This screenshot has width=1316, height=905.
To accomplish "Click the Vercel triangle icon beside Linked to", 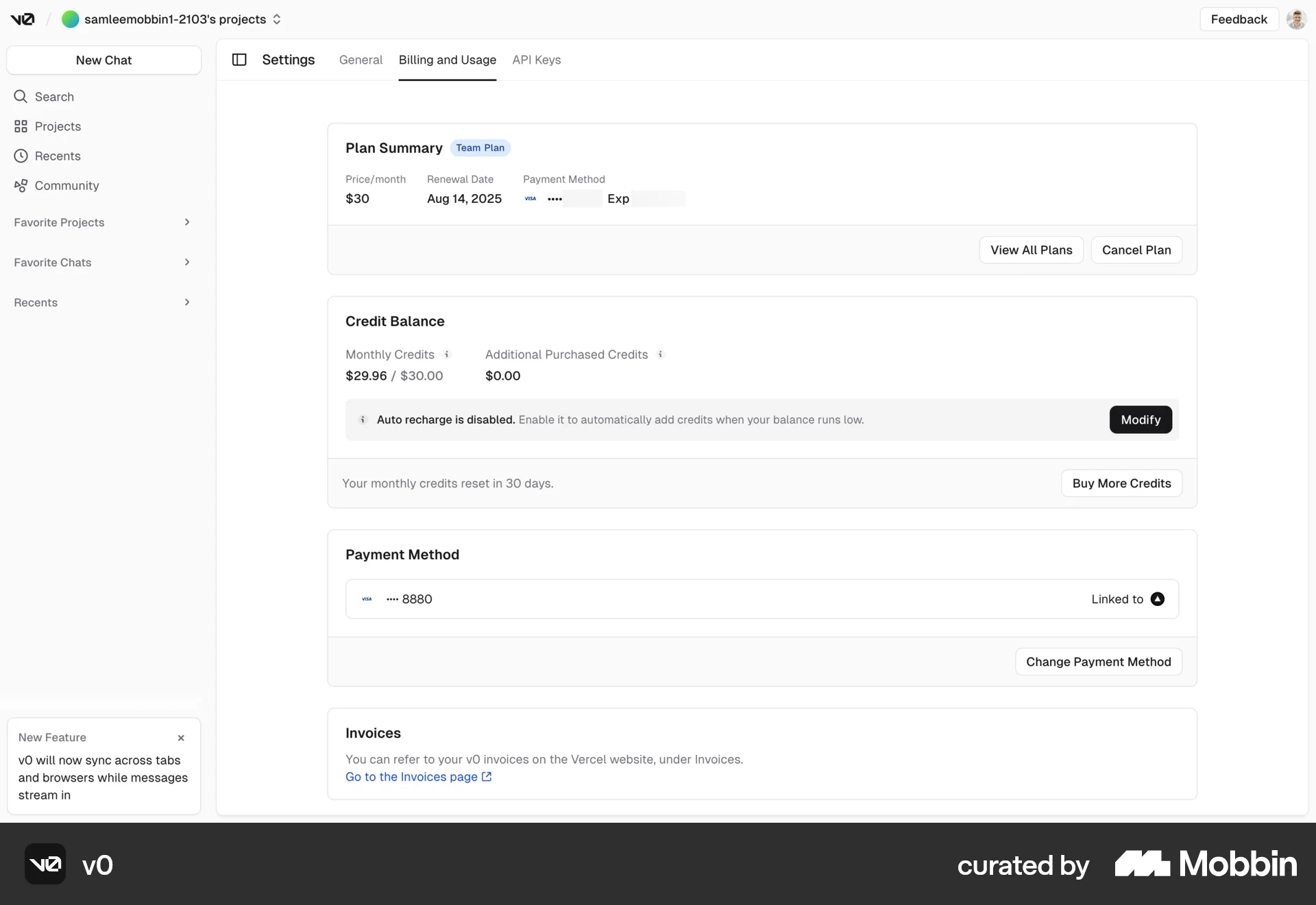I will [1158, 599].
